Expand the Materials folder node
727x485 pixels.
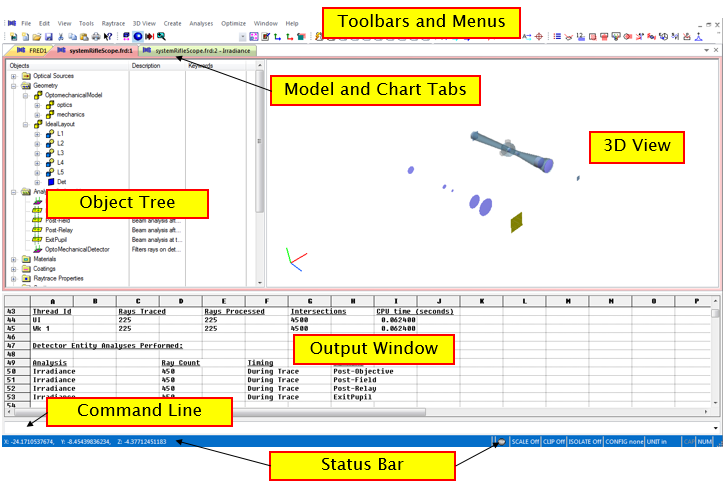(14, 259)
